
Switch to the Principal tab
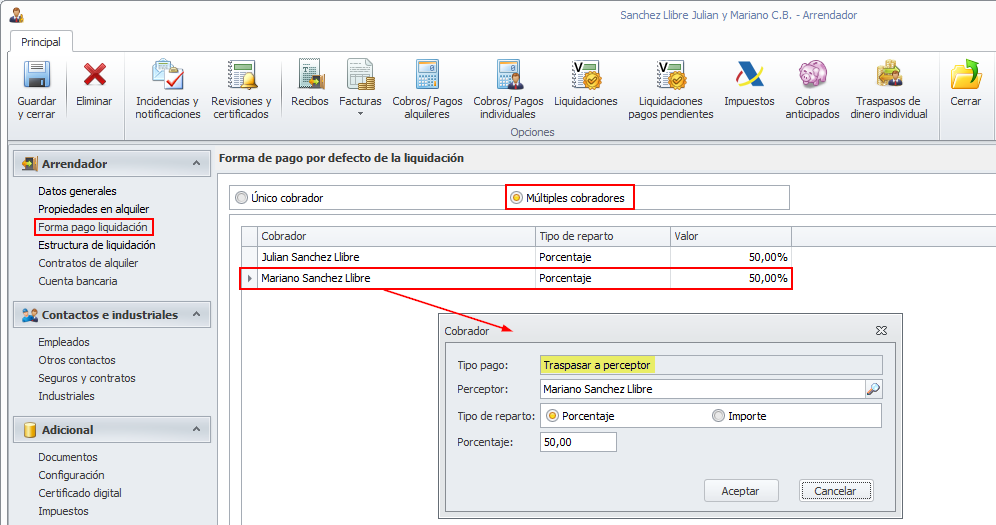[x=41, y=42]
